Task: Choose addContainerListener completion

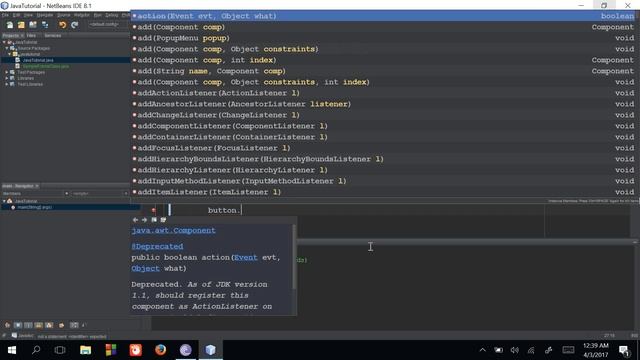Action: [x=383, y=137]
